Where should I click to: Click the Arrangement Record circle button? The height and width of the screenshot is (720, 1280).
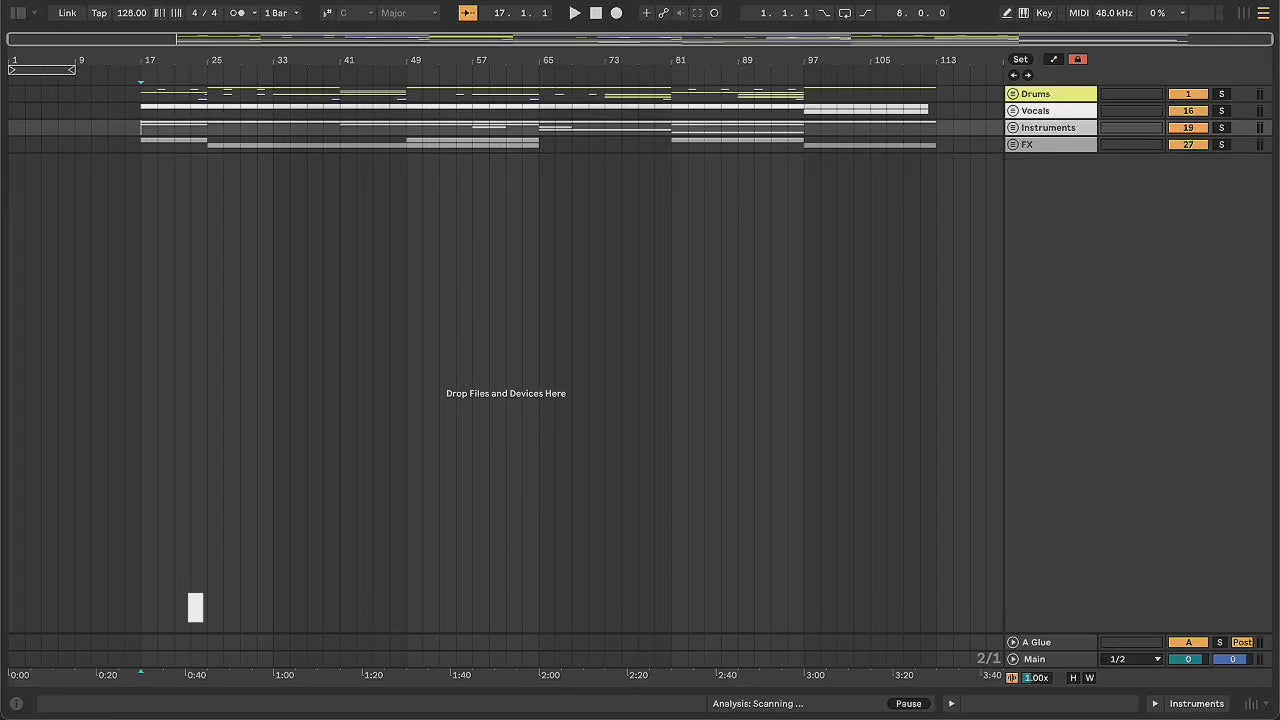click(616, 13)
